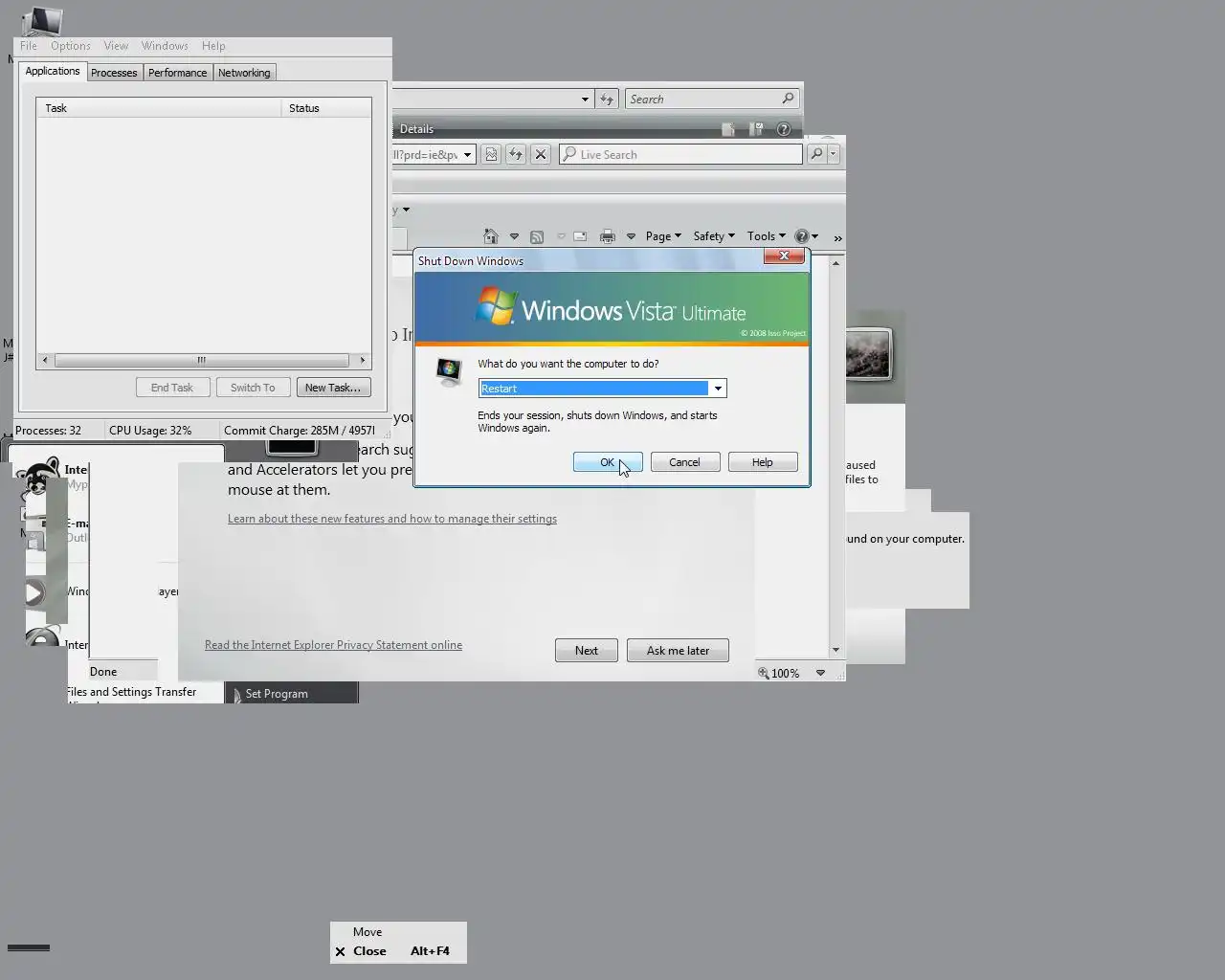Open the IE address bar URL dropdown
Screen dimensions: 1225x980
point(468,154)
